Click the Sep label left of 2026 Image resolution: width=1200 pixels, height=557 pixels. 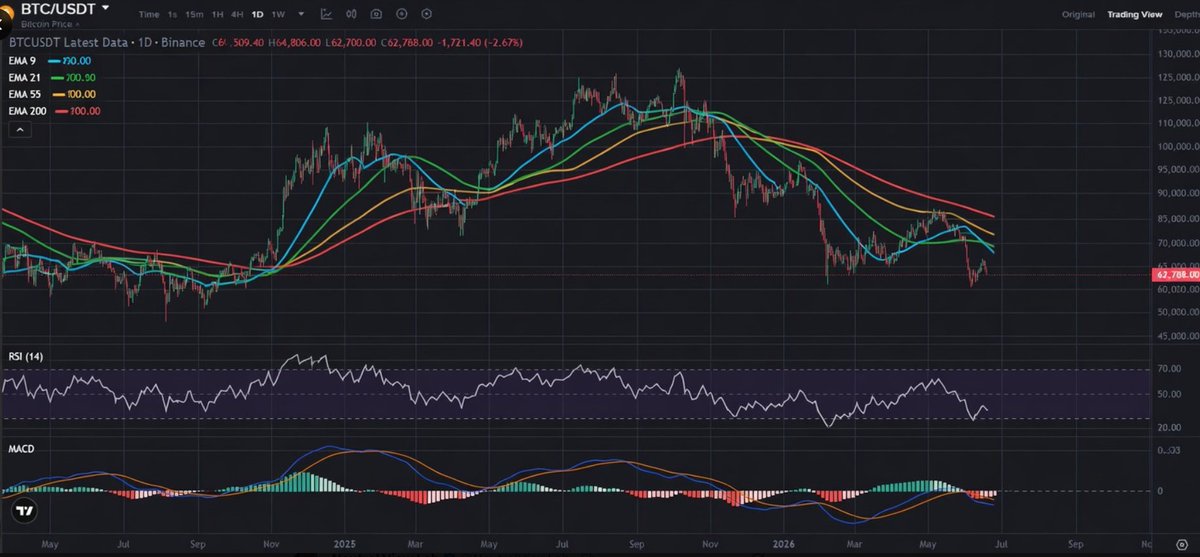click(637, 546)
